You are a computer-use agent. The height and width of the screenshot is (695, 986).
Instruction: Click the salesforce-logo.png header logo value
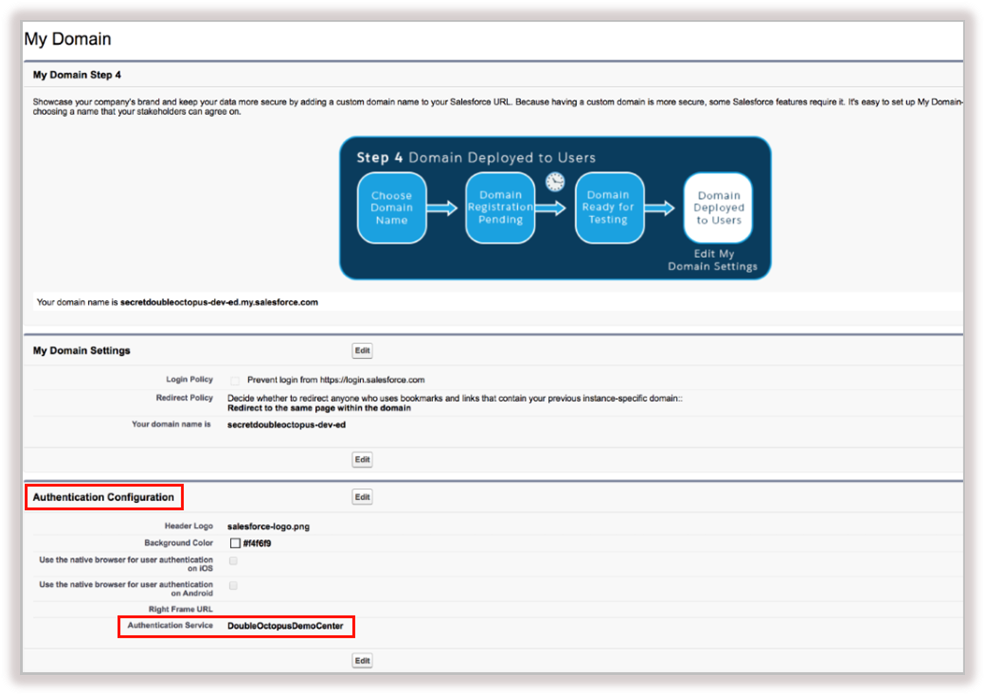pyautogui.click(x=269, y=526)
